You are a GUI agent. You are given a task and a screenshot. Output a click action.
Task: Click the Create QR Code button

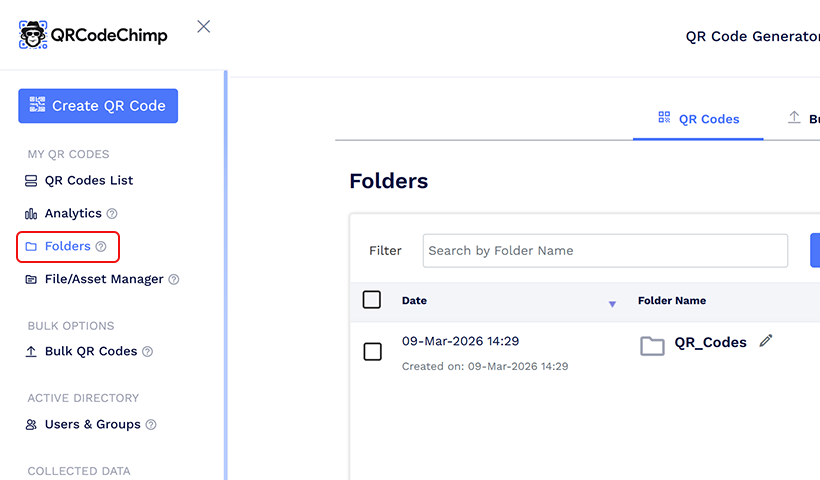tap(98, 106)
